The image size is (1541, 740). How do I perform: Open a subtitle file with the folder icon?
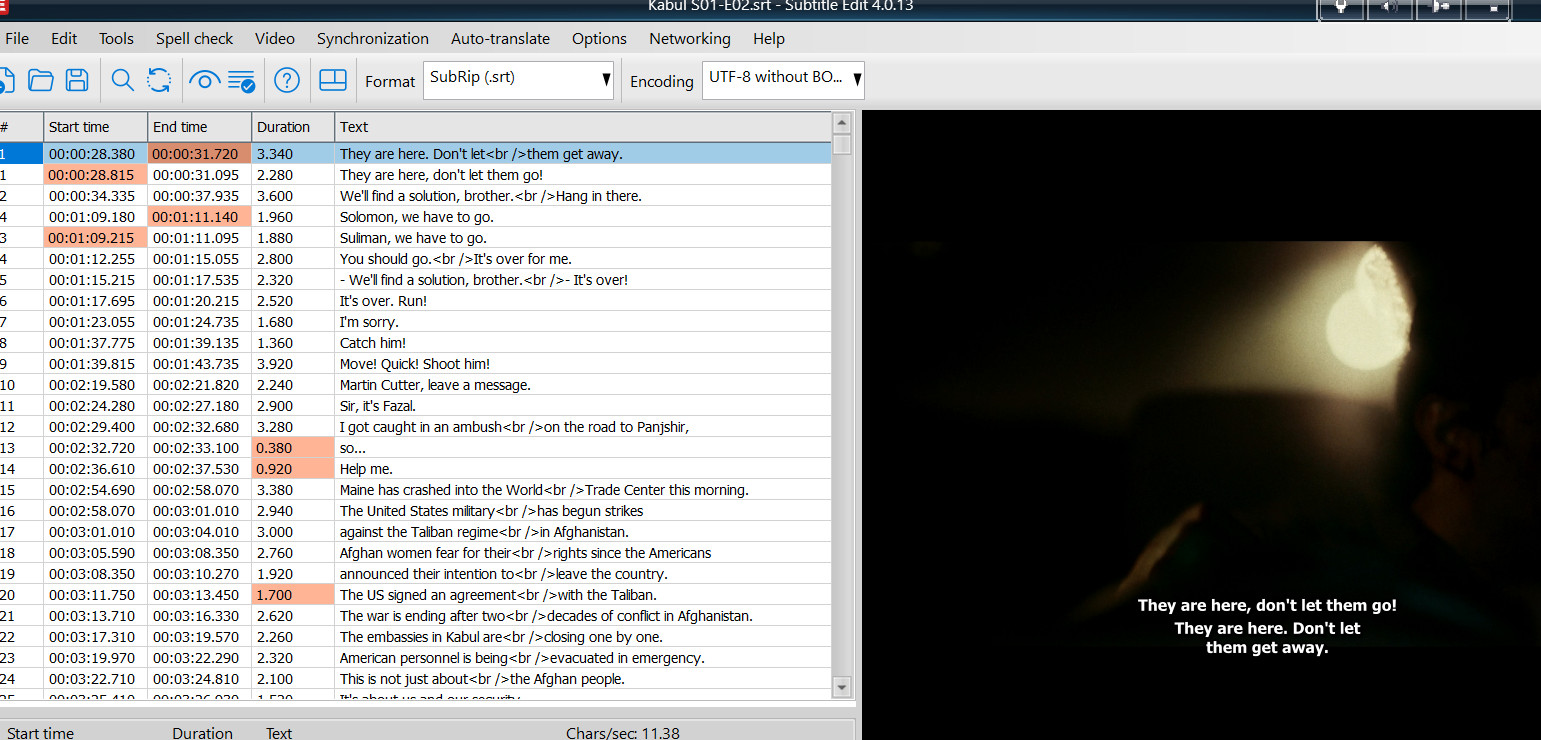[x=41, y=80]
